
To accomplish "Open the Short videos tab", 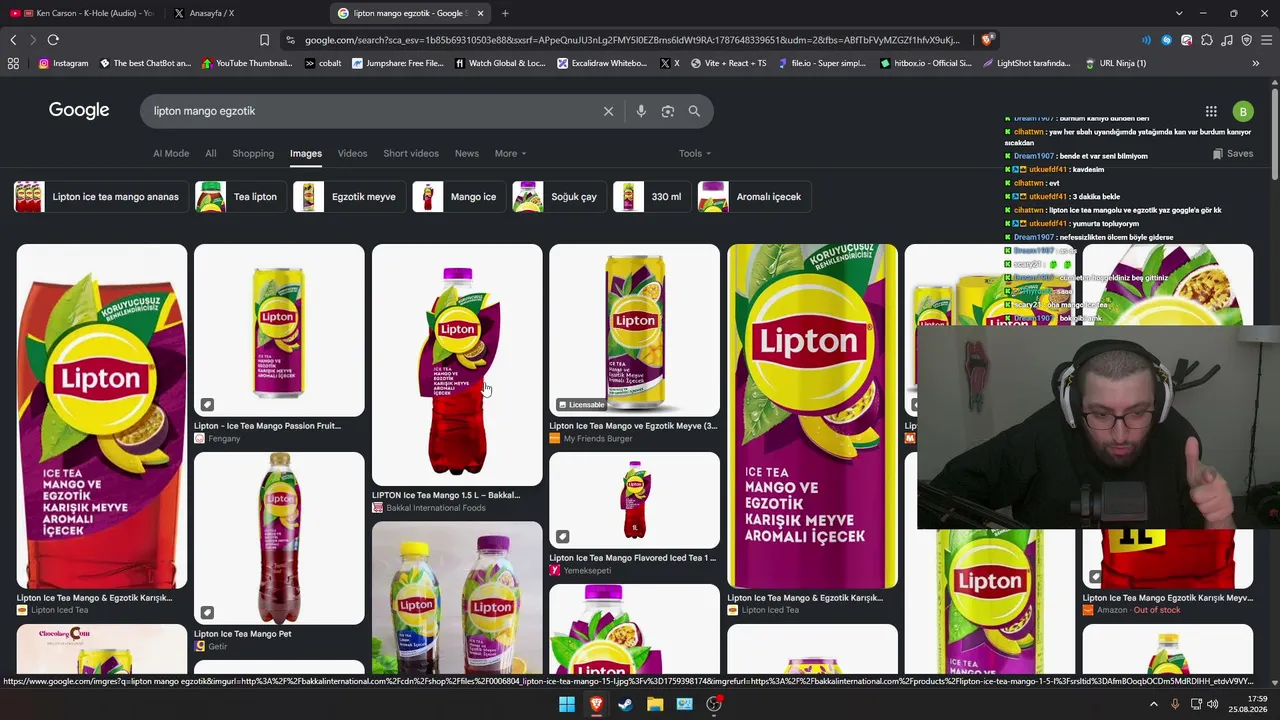I will 411,153.
